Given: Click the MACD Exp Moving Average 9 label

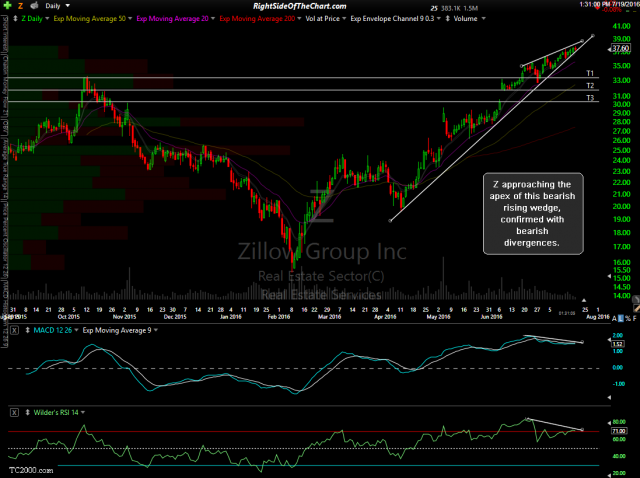Looking at the screenshot, I should pyautogui.click(x=117, y=330).
